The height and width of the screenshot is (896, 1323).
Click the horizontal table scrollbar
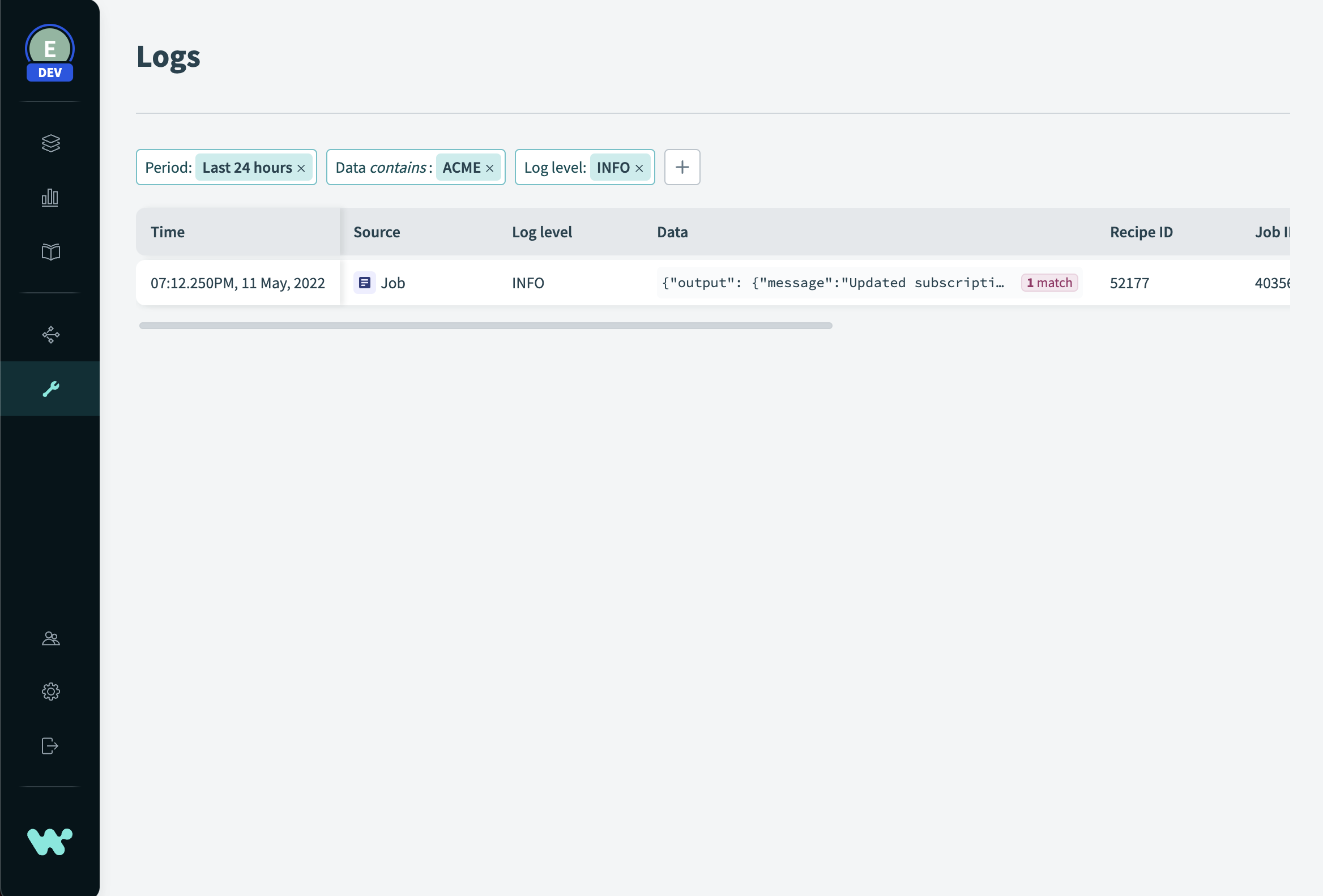[485, 326]
